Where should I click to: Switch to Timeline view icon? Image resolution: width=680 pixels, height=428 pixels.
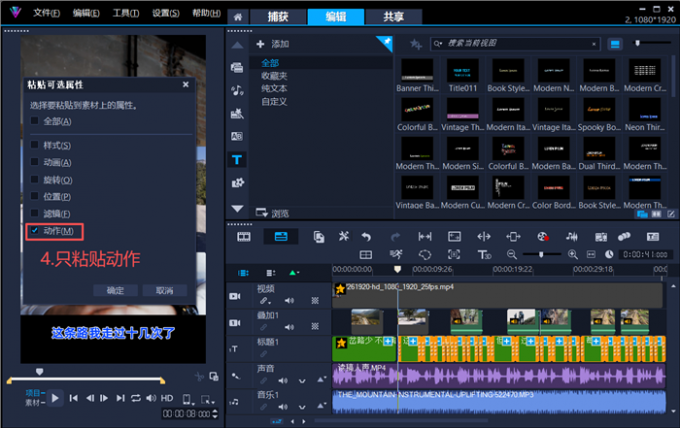[x=281, y=237]
